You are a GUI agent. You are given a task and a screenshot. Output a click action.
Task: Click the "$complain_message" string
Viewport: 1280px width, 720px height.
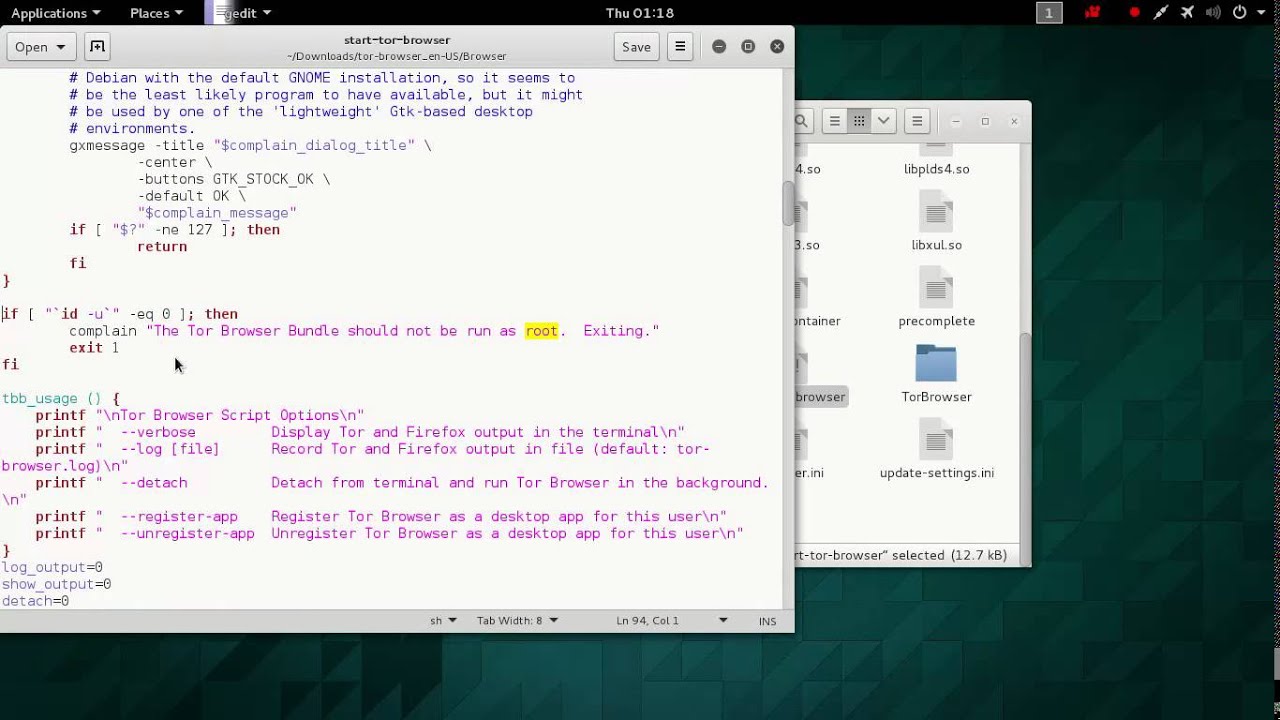pos(217,213)
